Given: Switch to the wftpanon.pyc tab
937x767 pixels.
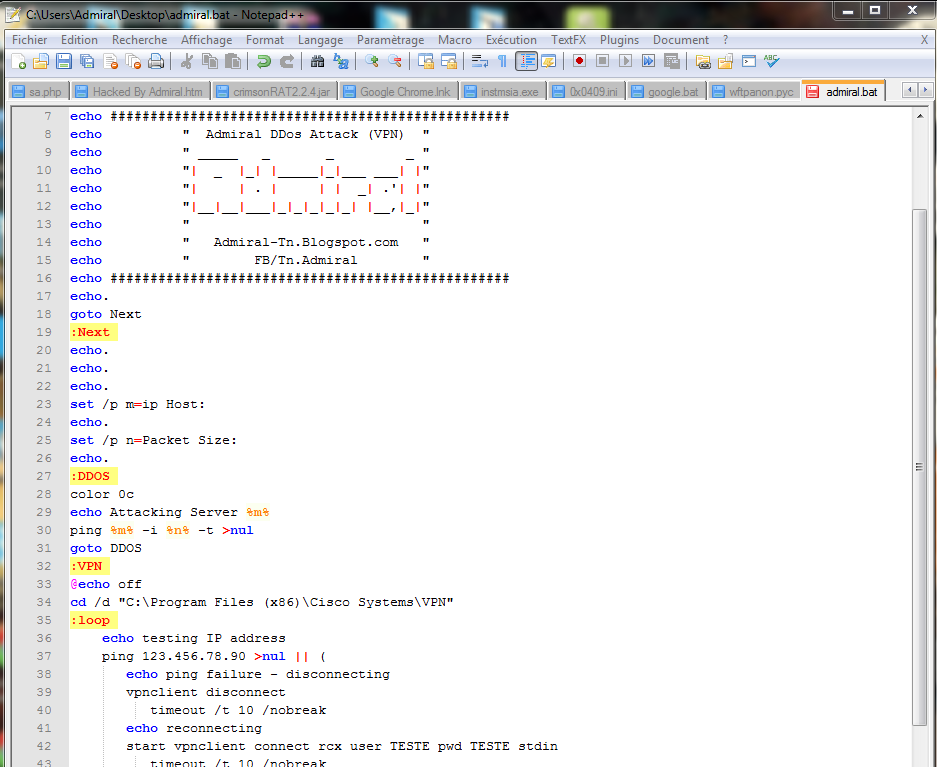Looking at the screenshot, I should 754,91.
